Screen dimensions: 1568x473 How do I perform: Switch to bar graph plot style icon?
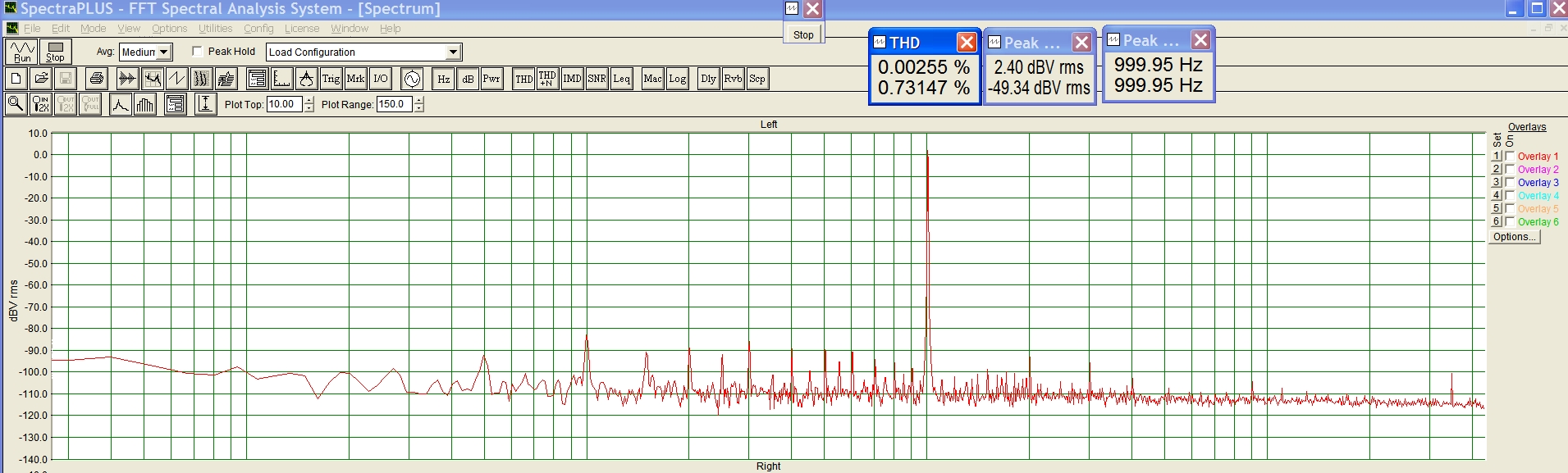pos(145,104)
